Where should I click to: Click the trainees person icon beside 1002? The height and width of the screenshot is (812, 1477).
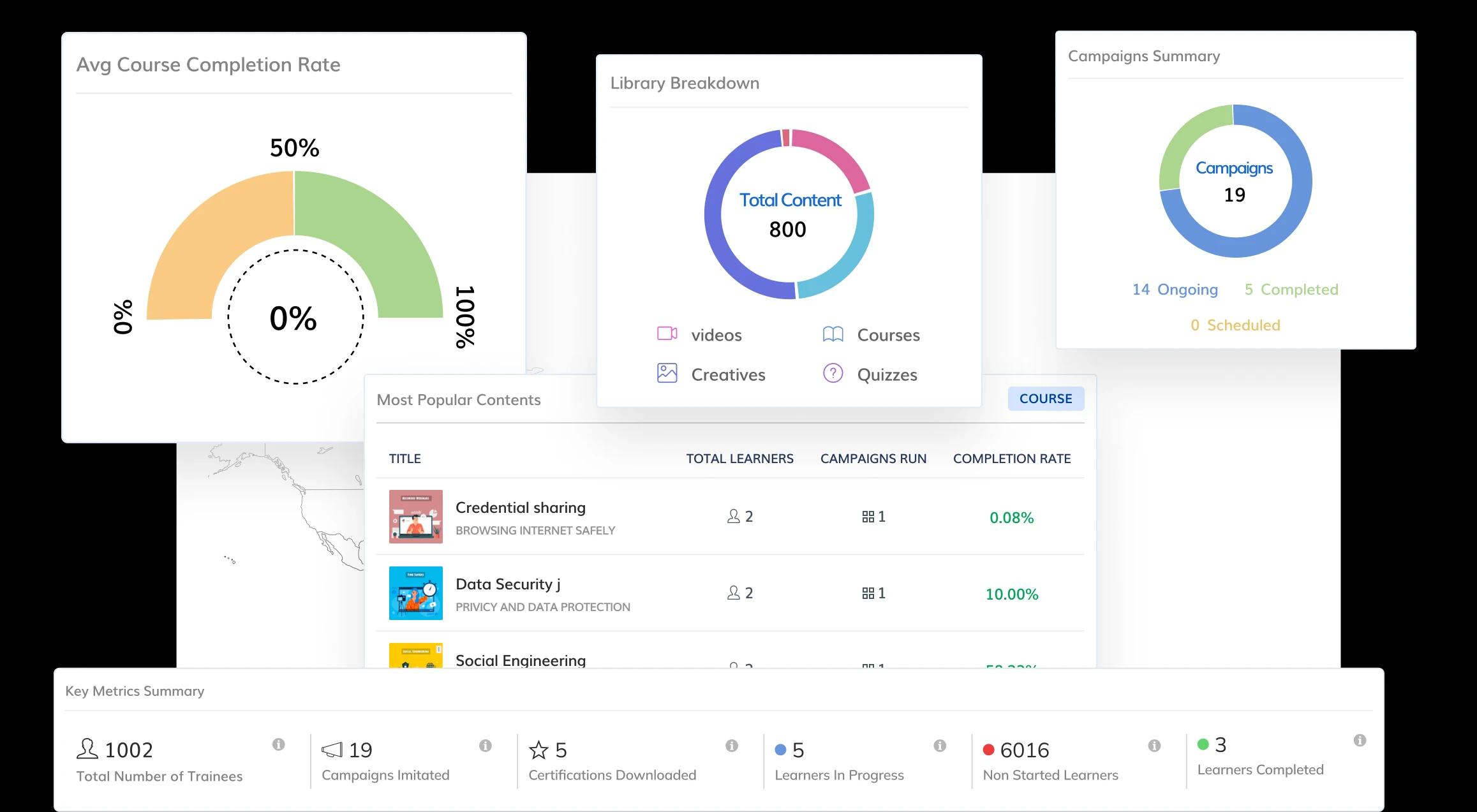[87, 749]
